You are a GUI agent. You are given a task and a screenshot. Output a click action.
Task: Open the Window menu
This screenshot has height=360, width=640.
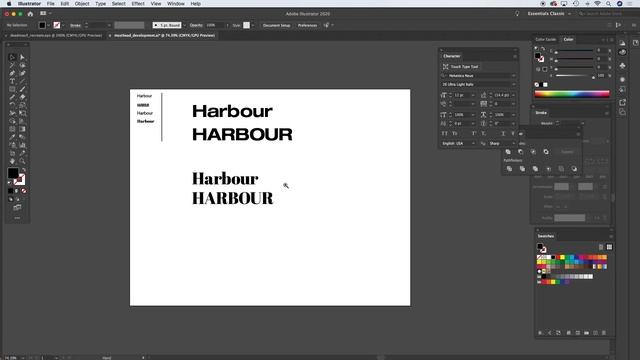(x=176, y=4)
